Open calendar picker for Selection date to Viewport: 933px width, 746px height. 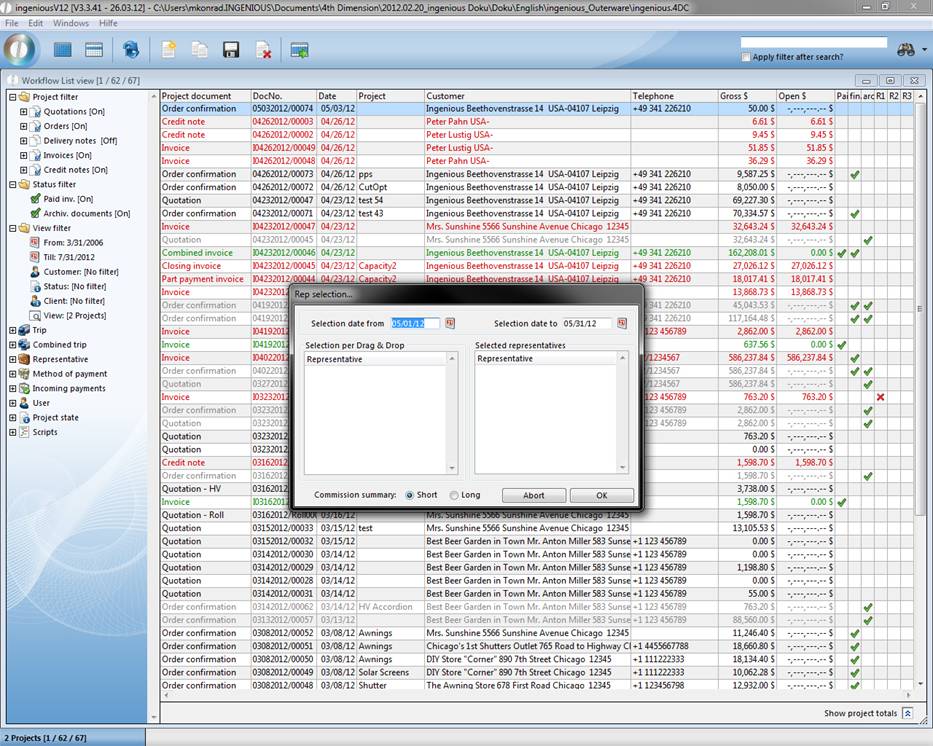(x=622, y=323)
